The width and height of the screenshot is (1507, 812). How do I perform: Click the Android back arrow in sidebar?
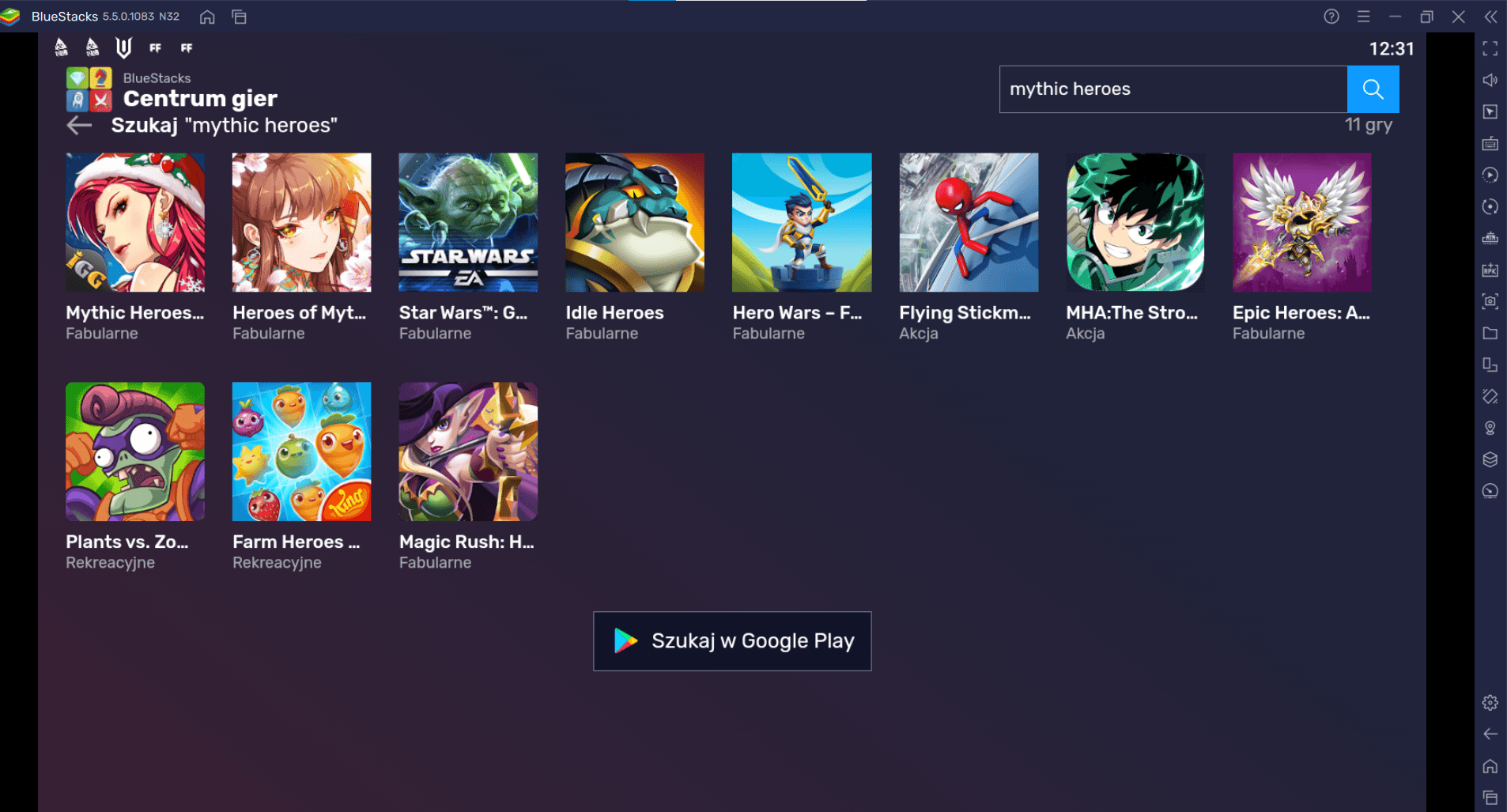[1490, 734]
